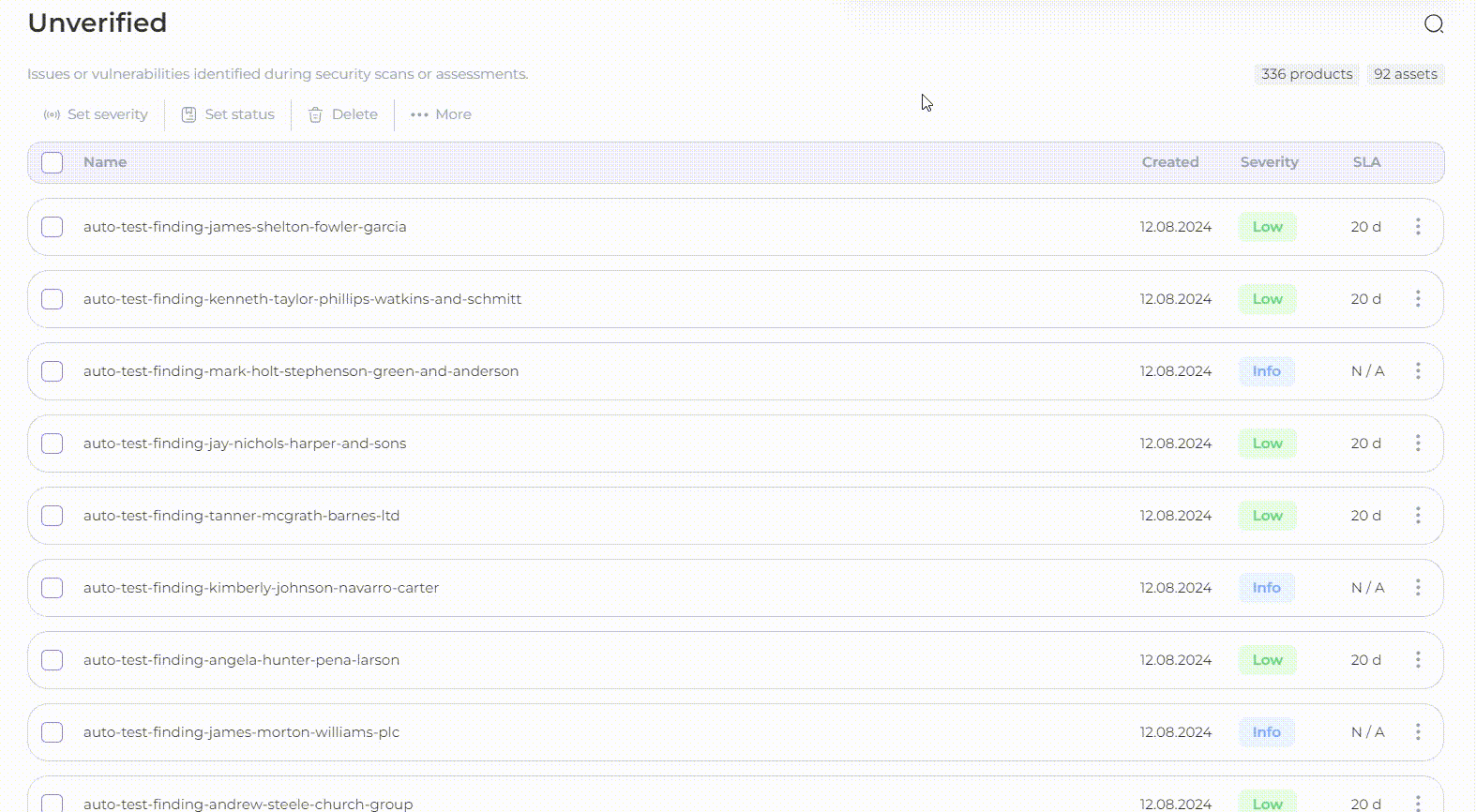Select checkbox for james-morton-williams-plc
1476x812 pixels.
[x=53, y=732]
